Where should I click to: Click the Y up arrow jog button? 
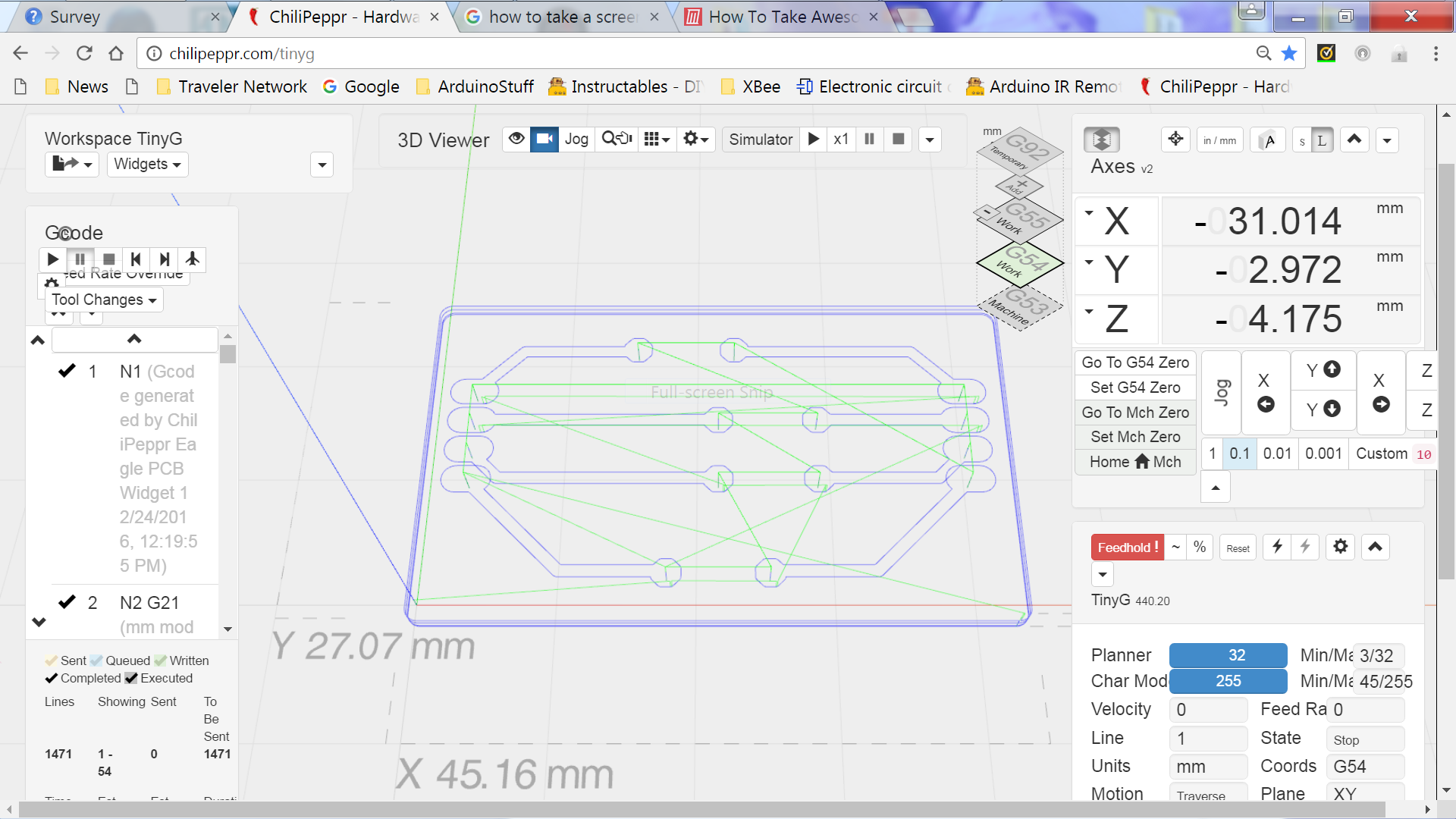pos(1323,370)
